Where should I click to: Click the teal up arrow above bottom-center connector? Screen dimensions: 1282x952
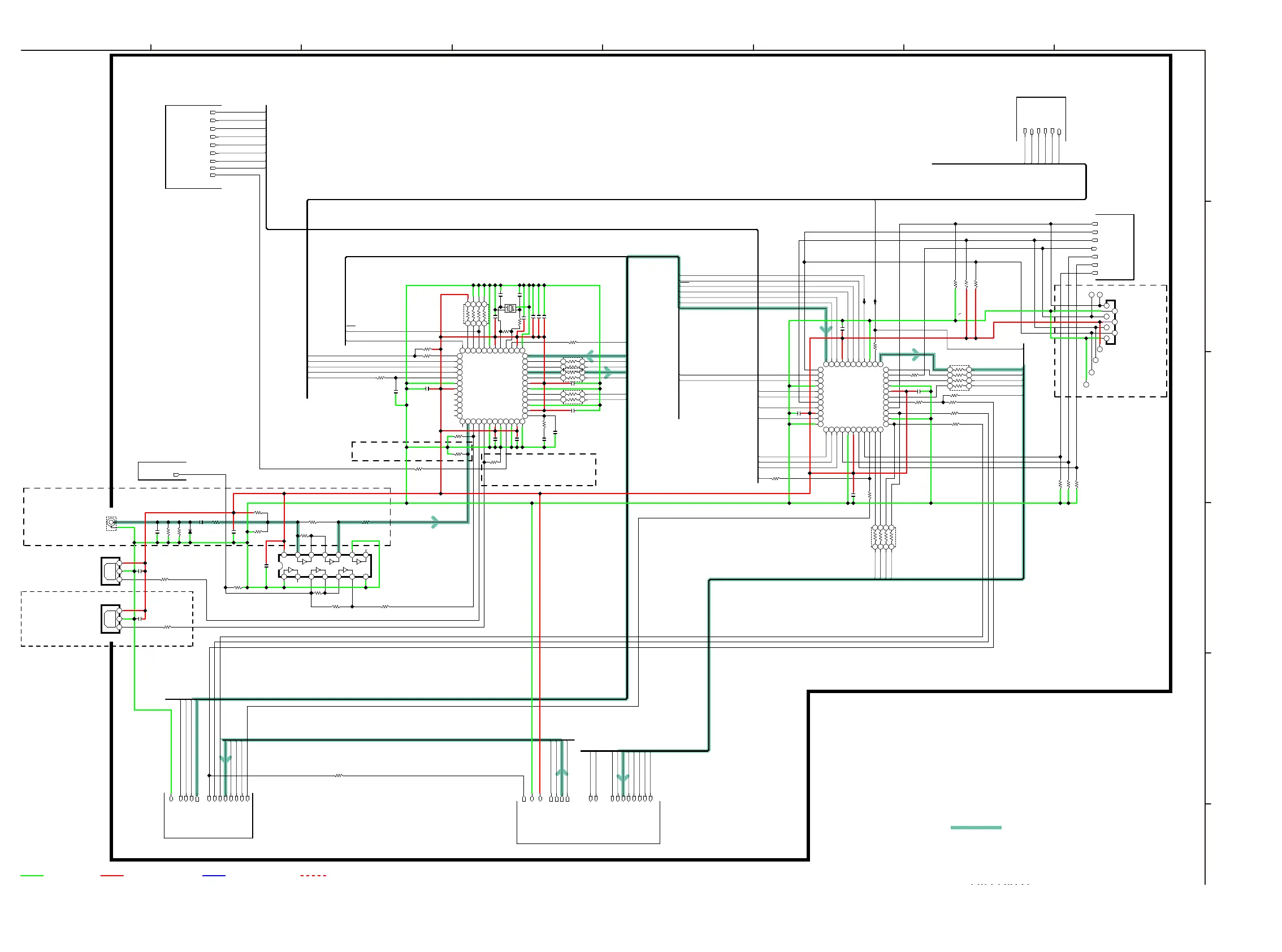pyautogui.click(x=562, y=772)
